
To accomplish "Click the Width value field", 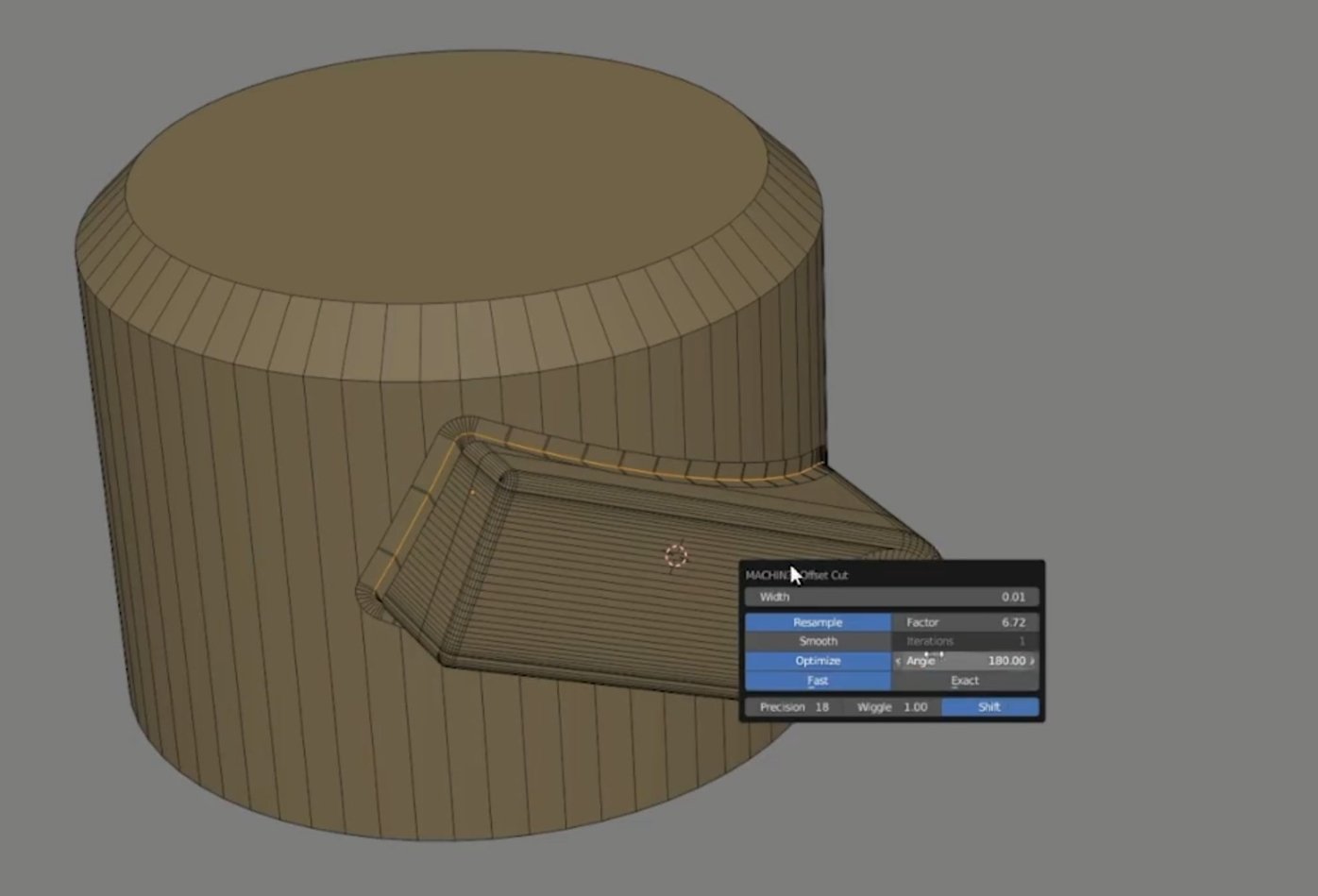I will click(x=892, y=597).
